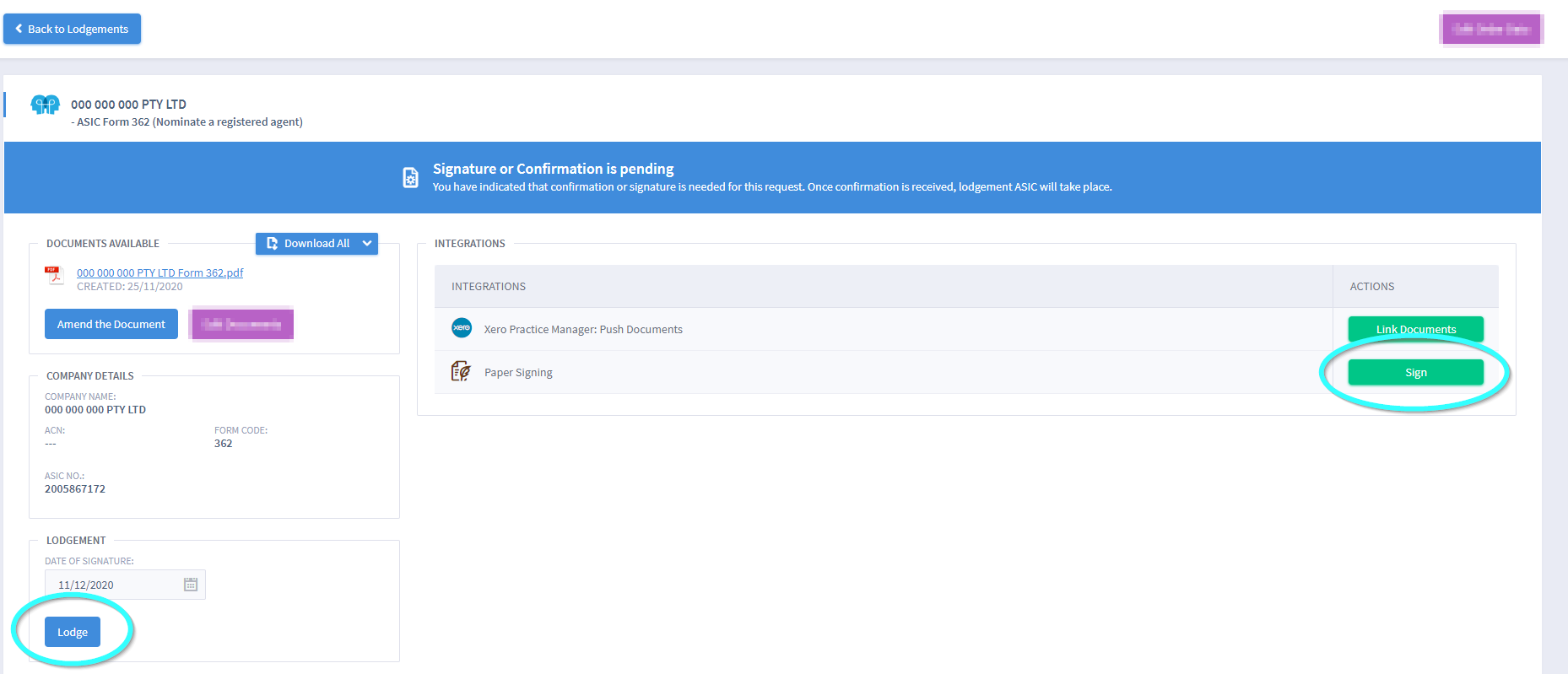Select the page heading "000 000 000 PTY LTD"

pyautogui.click(x=128, y=105)
